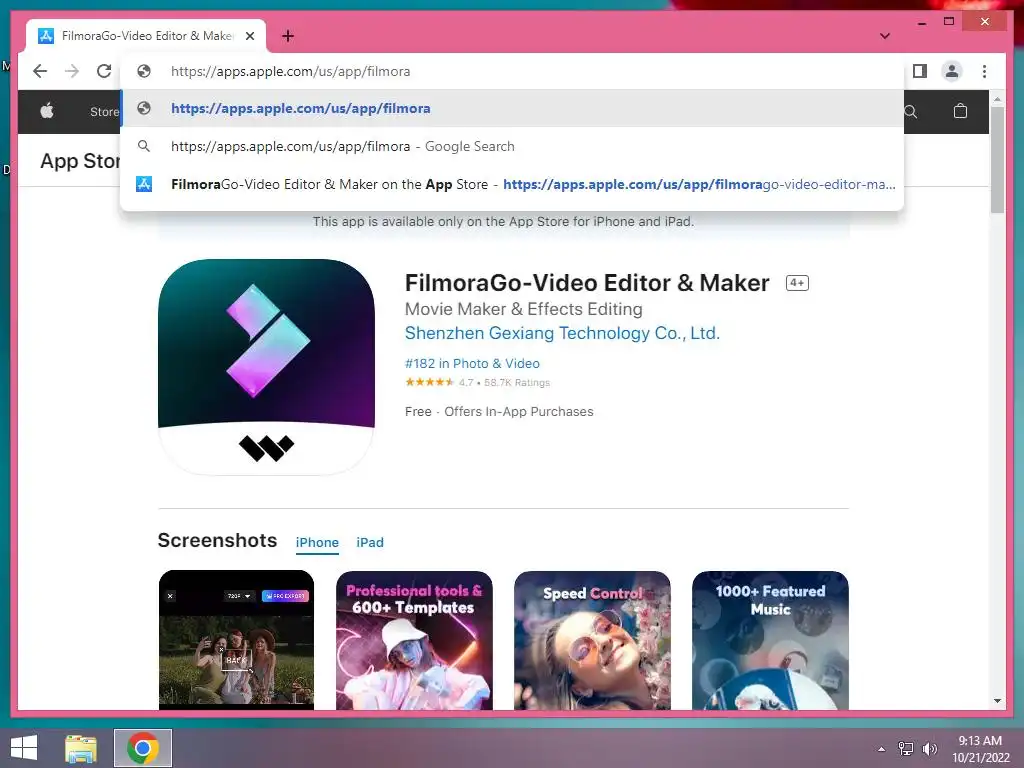Expand the tab search chevron
Screen dimensions: 1024x768
885,36
